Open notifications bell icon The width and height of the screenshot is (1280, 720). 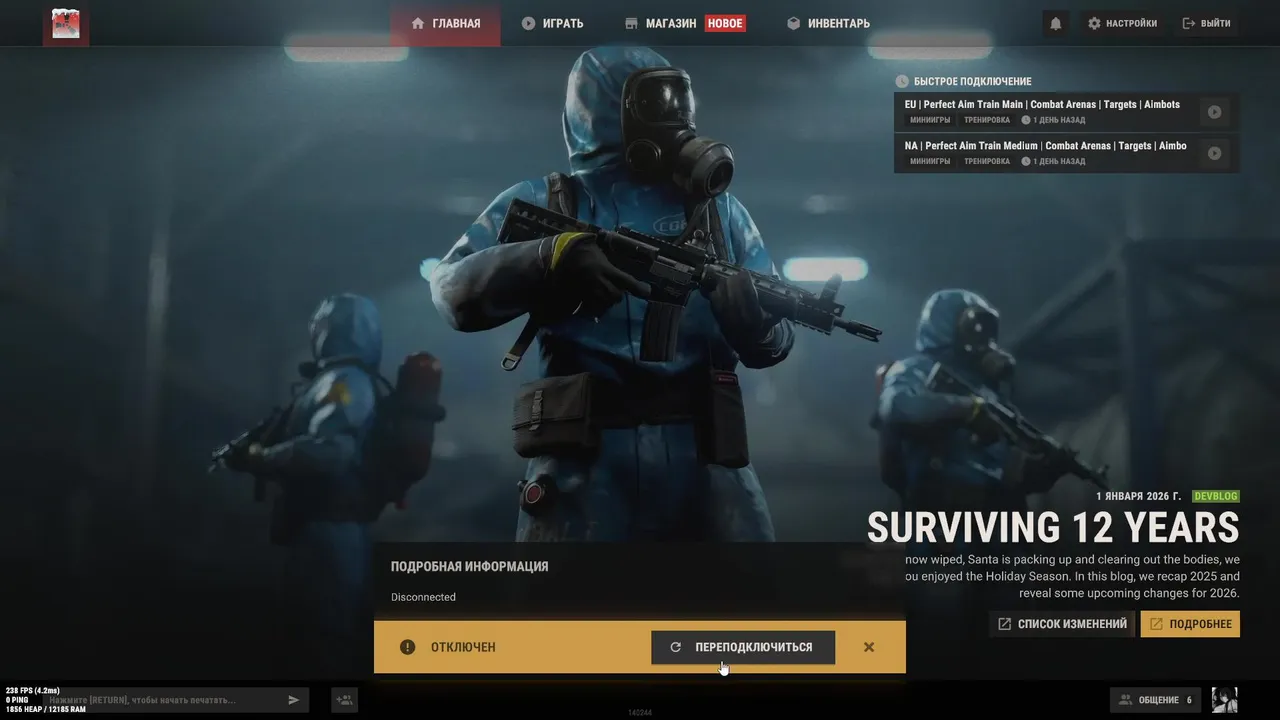click(x=1055, y=23)
